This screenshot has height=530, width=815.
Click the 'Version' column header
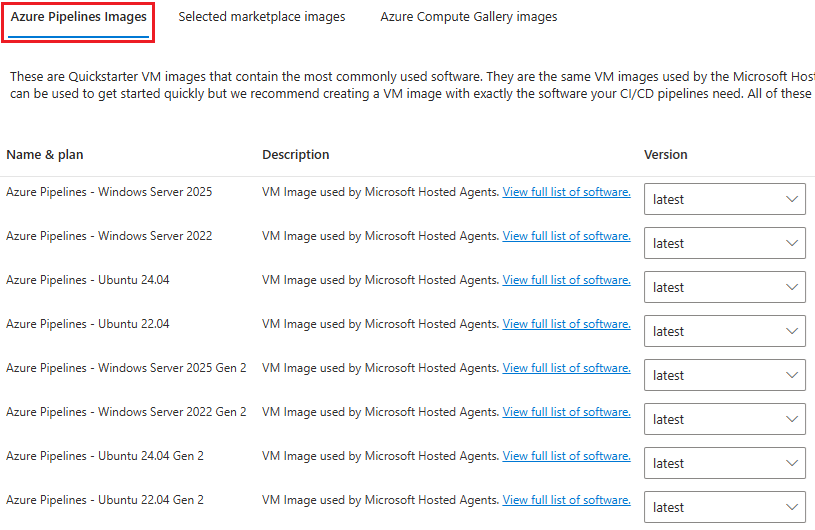666,155
